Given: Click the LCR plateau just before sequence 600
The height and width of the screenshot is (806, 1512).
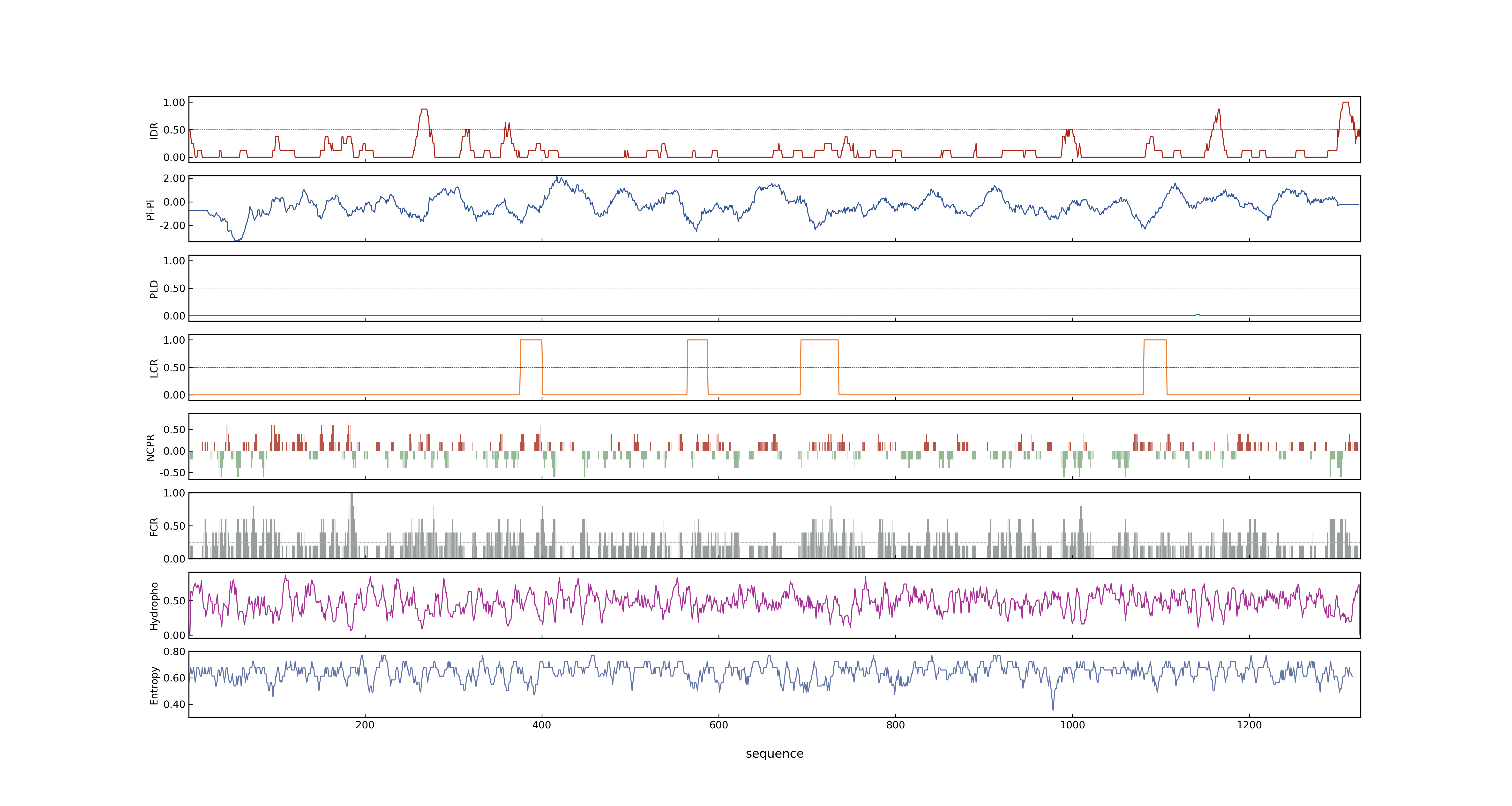Looking at the screenshot, I should click(697, 340).
